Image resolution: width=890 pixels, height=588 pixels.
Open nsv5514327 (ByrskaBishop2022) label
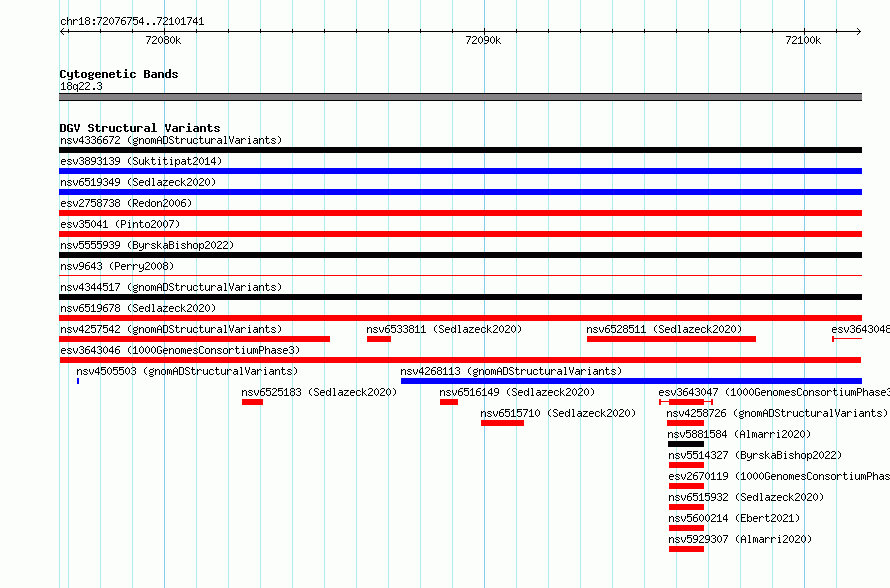tap(755, 455)
